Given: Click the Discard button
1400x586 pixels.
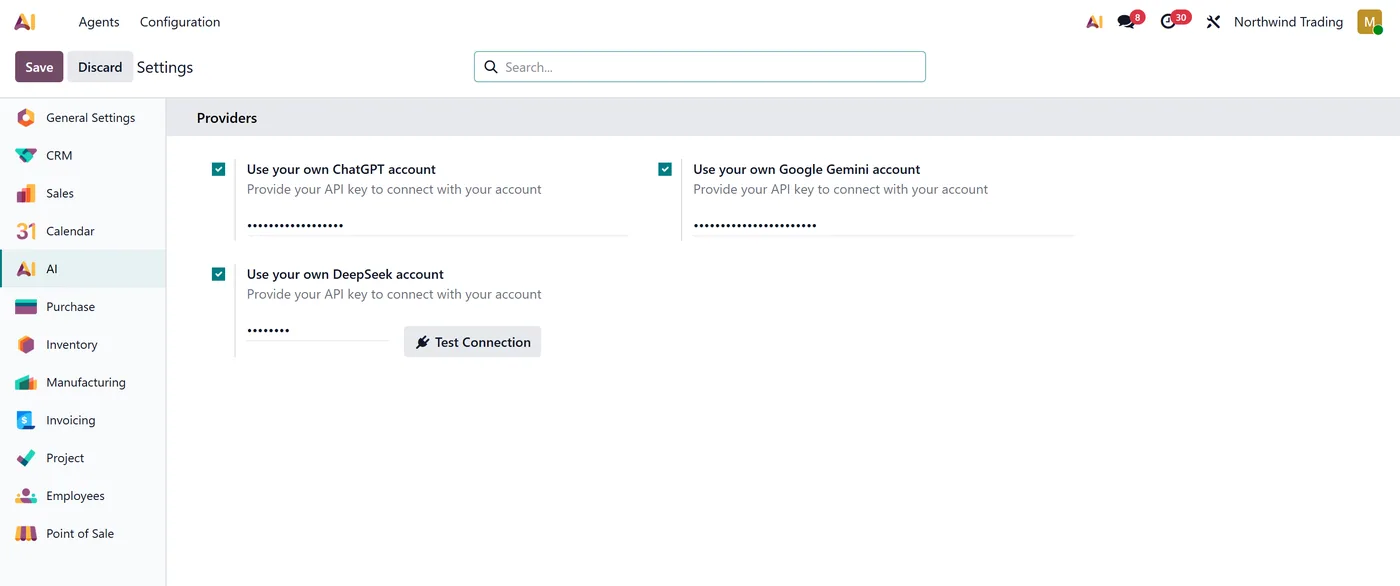Looking at the screenshot, I should (x=100, y=67).
